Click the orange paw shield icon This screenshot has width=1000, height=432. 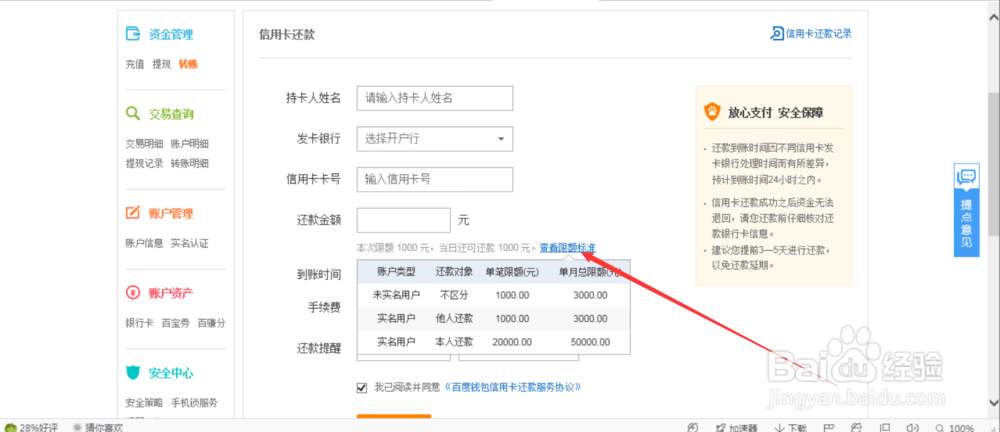tap(712, 112)
